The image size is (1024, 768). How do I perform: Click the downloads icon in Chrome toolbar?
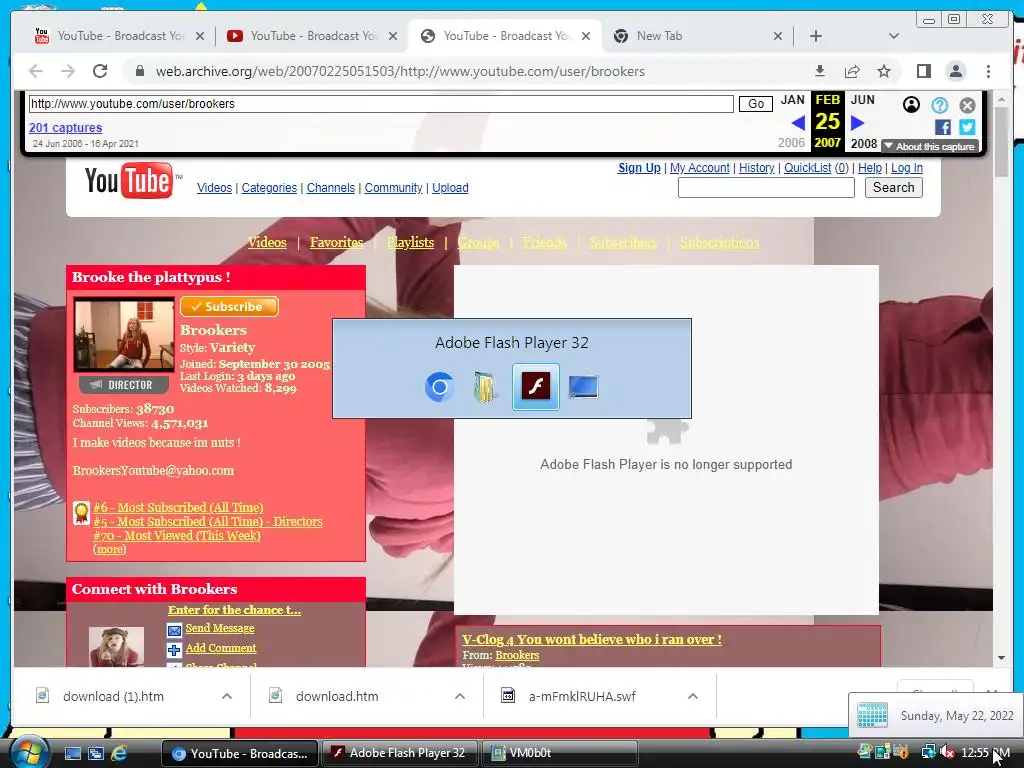click(x=820, y=71)
